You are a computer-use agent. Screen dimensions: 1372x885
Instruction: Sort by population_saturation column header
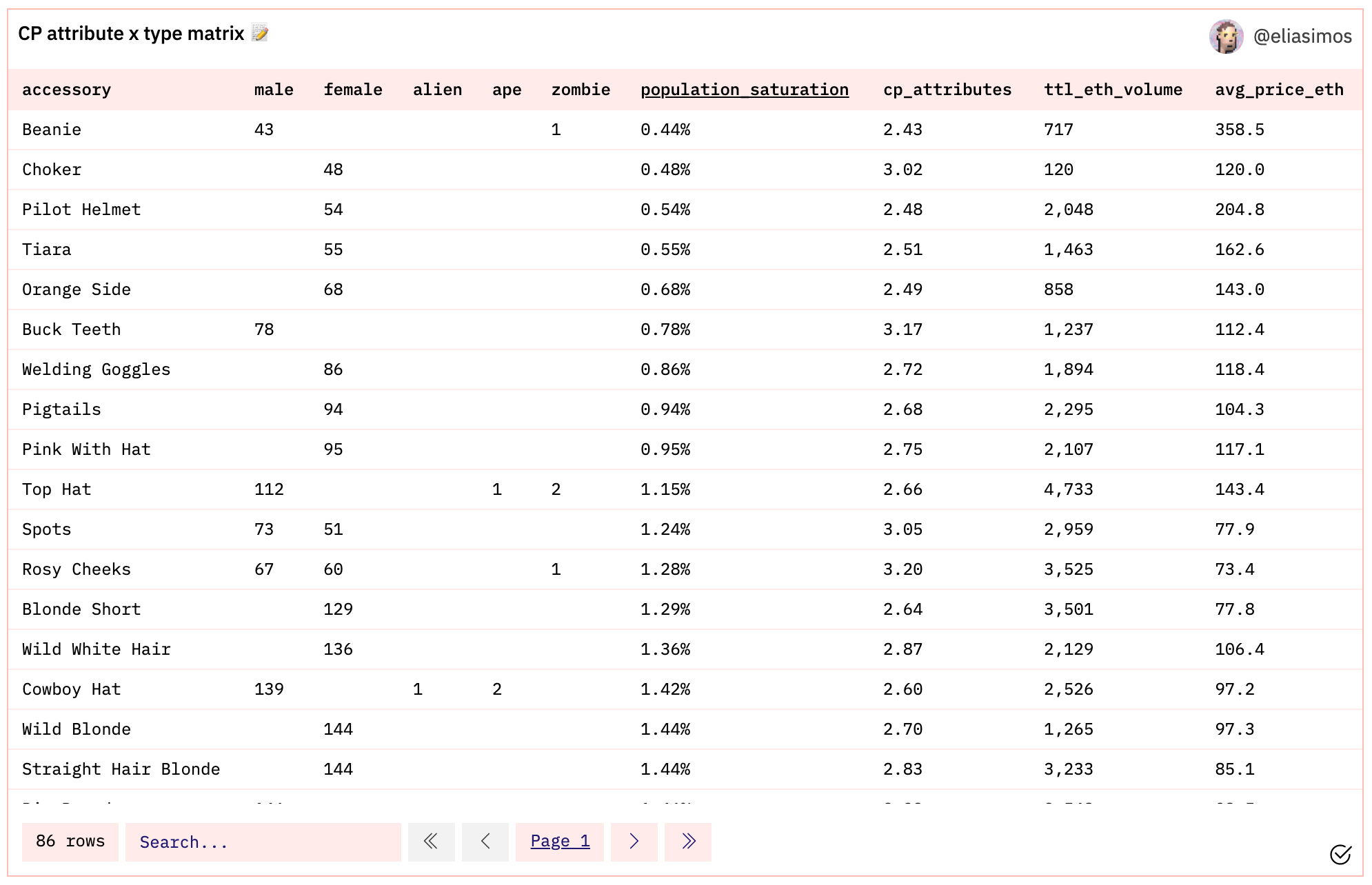tap(744, 90)
